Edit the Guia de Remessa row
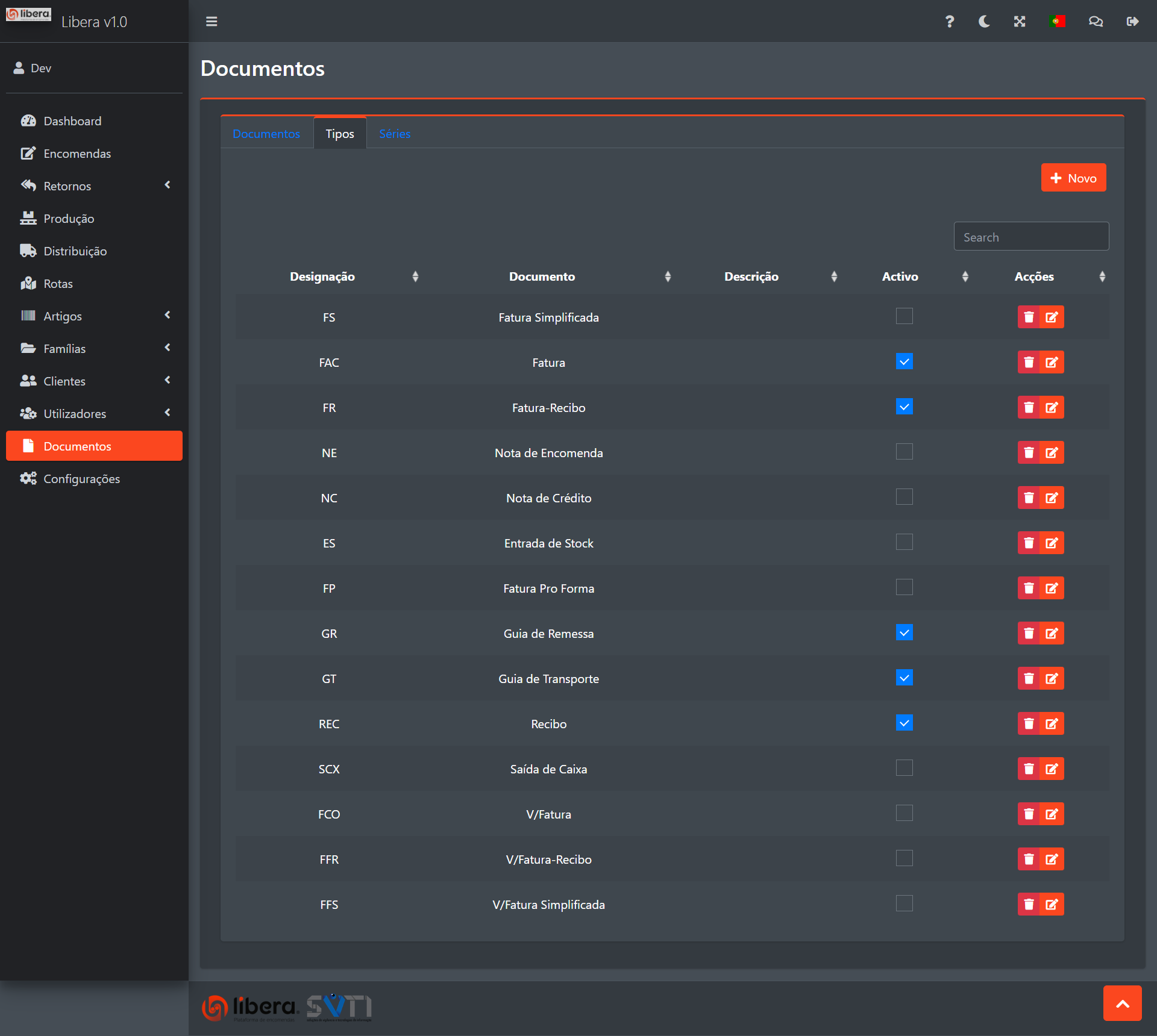The height and width of the screenshot is (1036, 1157). [1052, 634]
